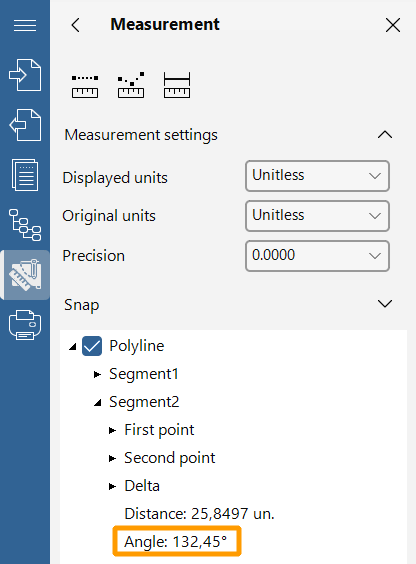This screenshot has width=416, height=564.
Task: Close the Measurement panel
Action: (x=393, y=25)
